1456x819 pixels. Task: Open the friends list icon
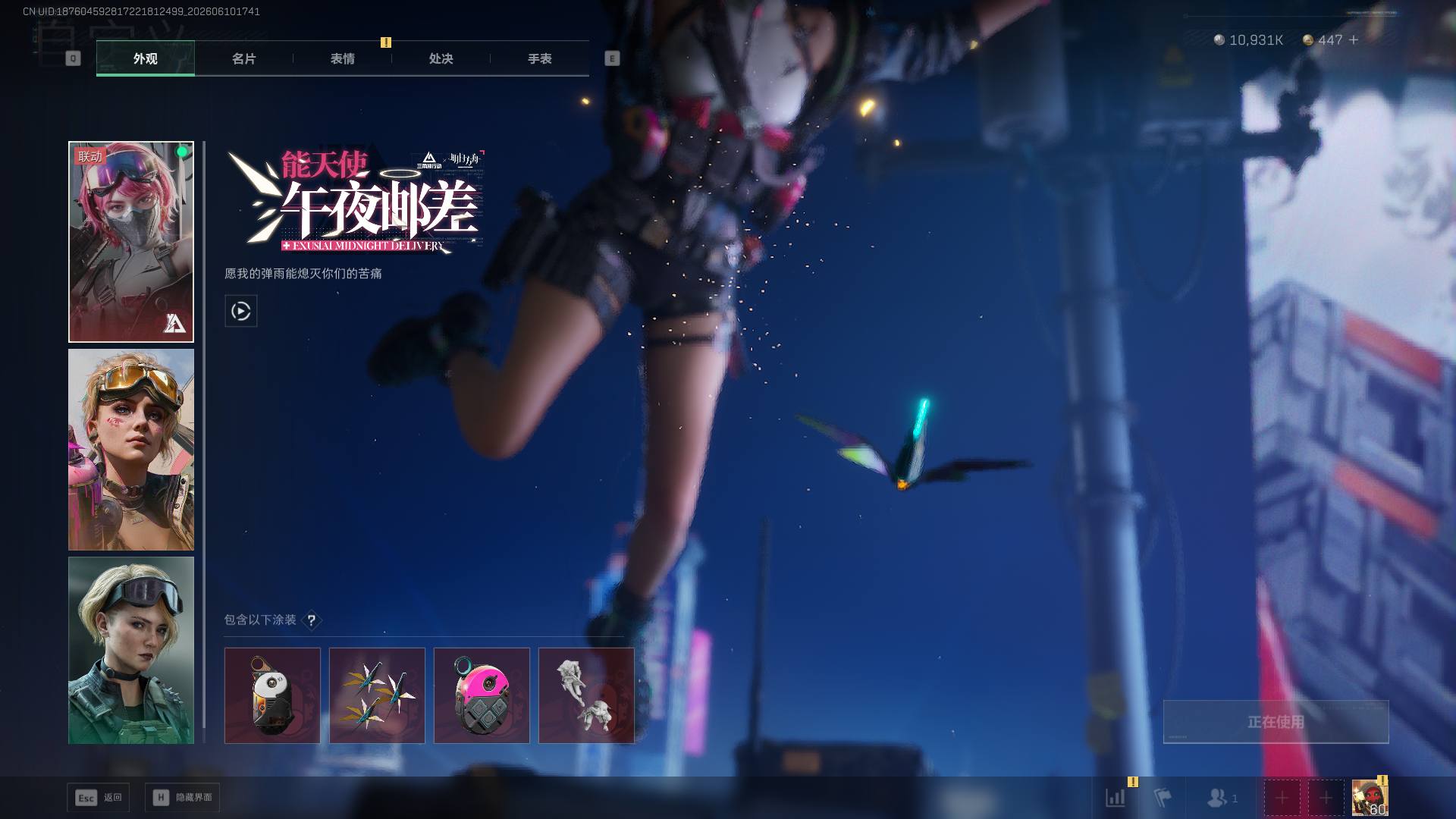point(1222,798)
